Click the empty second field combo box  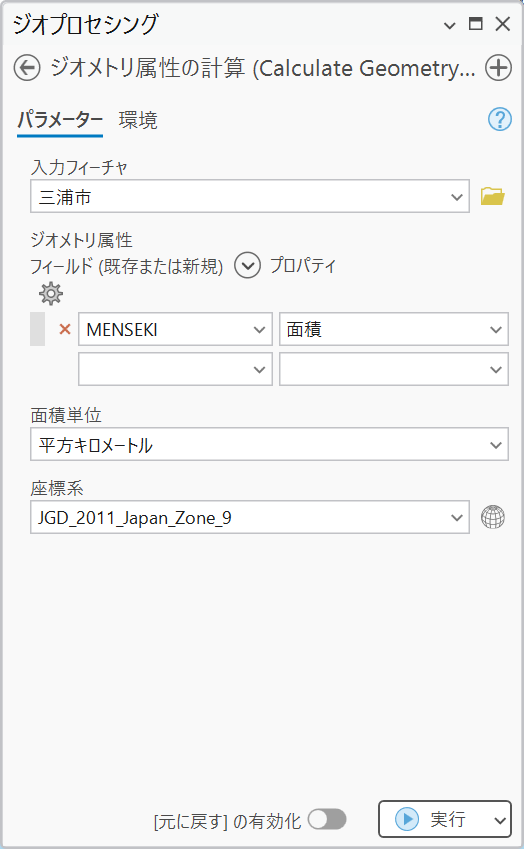[175, 369]
